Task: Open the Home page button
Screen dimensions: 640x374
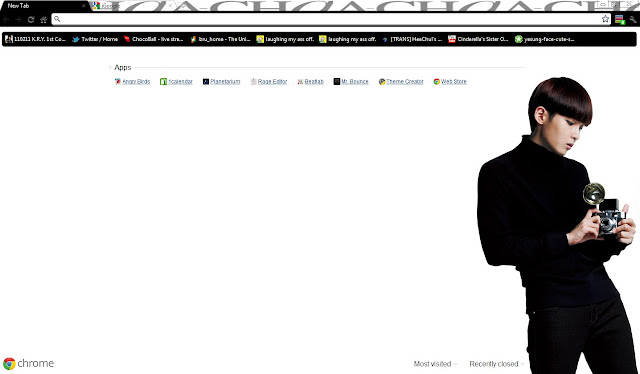Action: click(43, 20)
